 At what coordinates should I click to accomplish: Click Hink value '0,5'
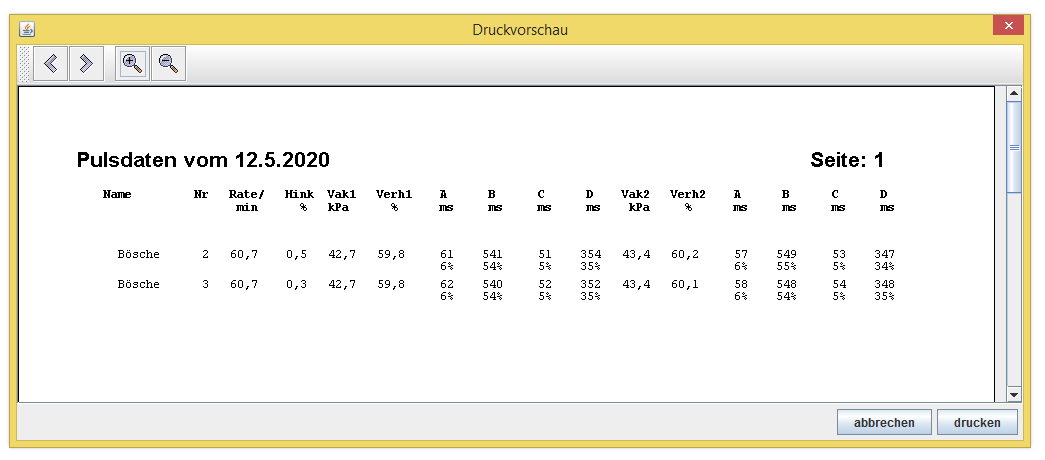(x=297, y=255)
